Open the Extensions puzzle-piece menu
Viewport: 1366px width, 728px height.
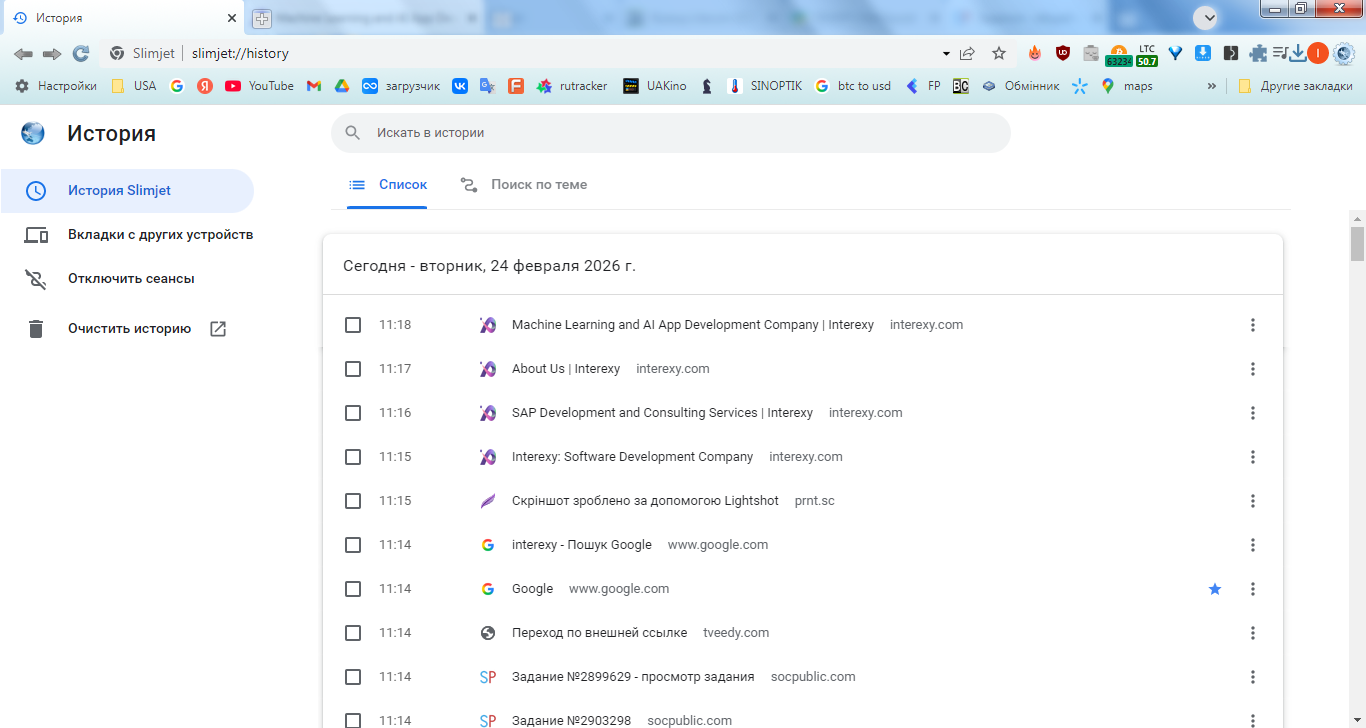[1258, 53]
